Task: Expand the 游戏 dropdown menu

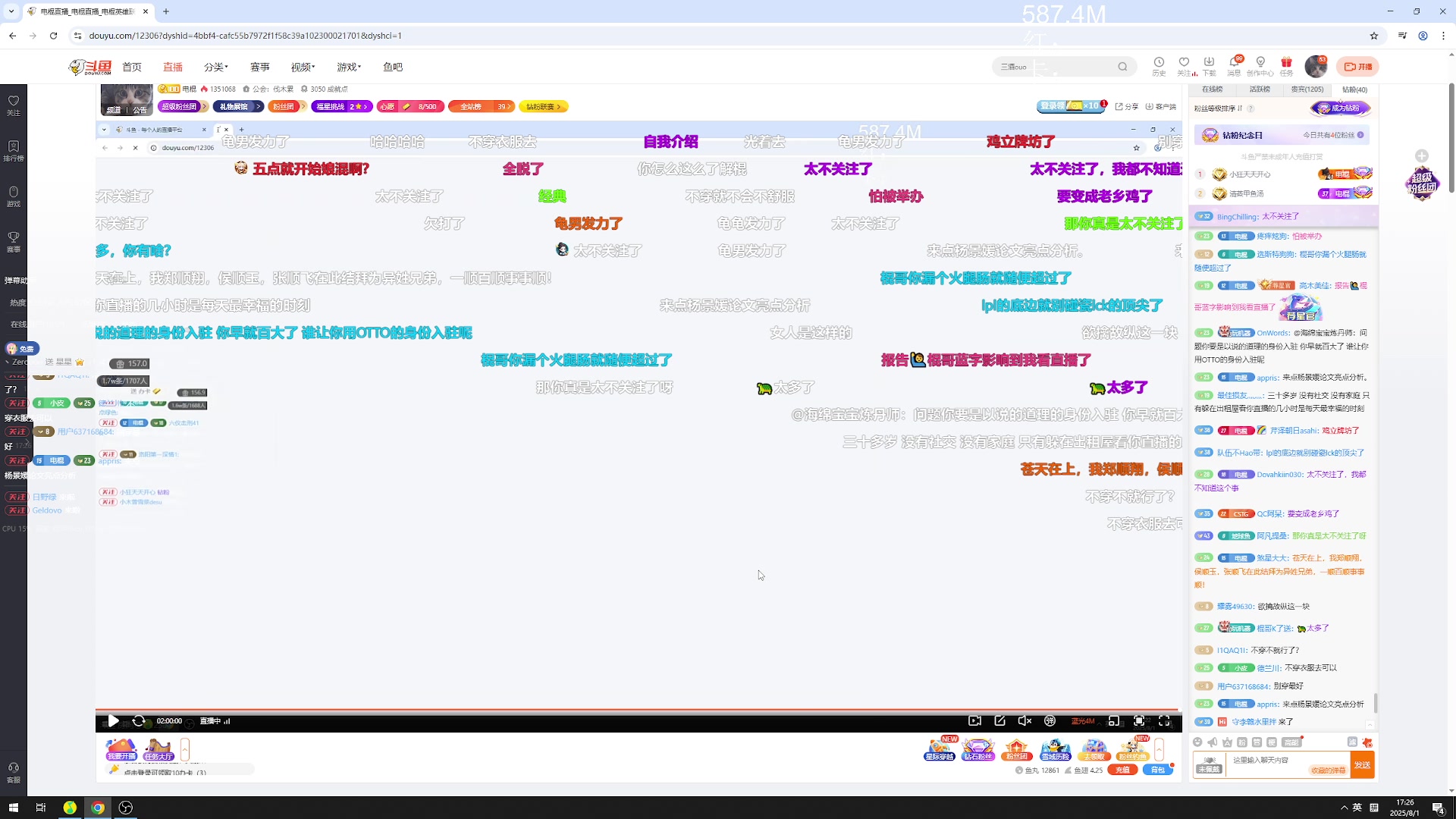Action: [349, 67]
